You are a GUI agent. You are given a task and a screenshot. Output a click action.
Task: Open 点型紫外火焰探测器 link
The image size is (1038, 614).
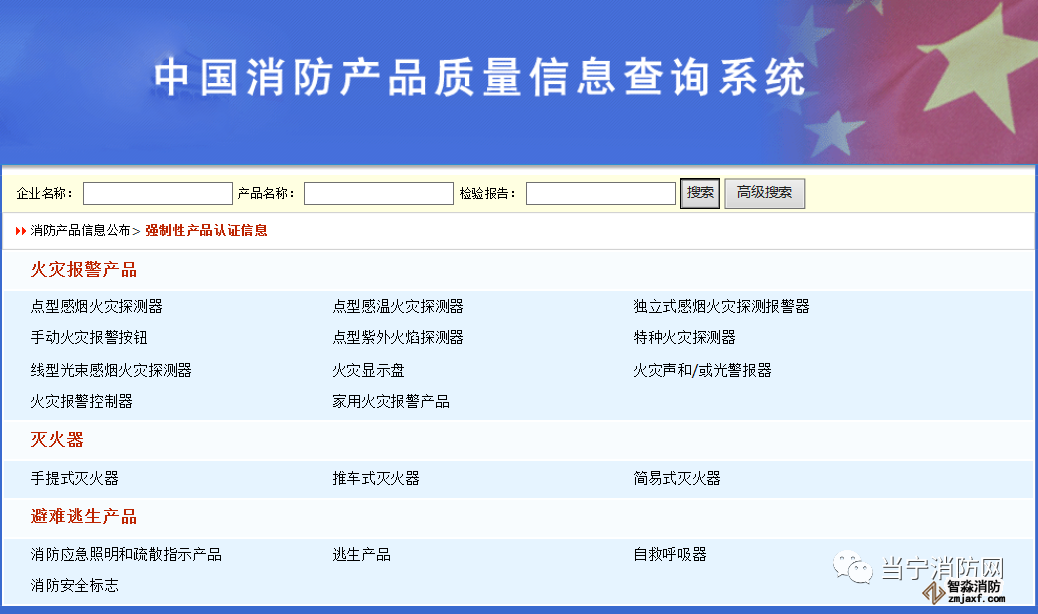pyautogui.click(x=398, y=337)
